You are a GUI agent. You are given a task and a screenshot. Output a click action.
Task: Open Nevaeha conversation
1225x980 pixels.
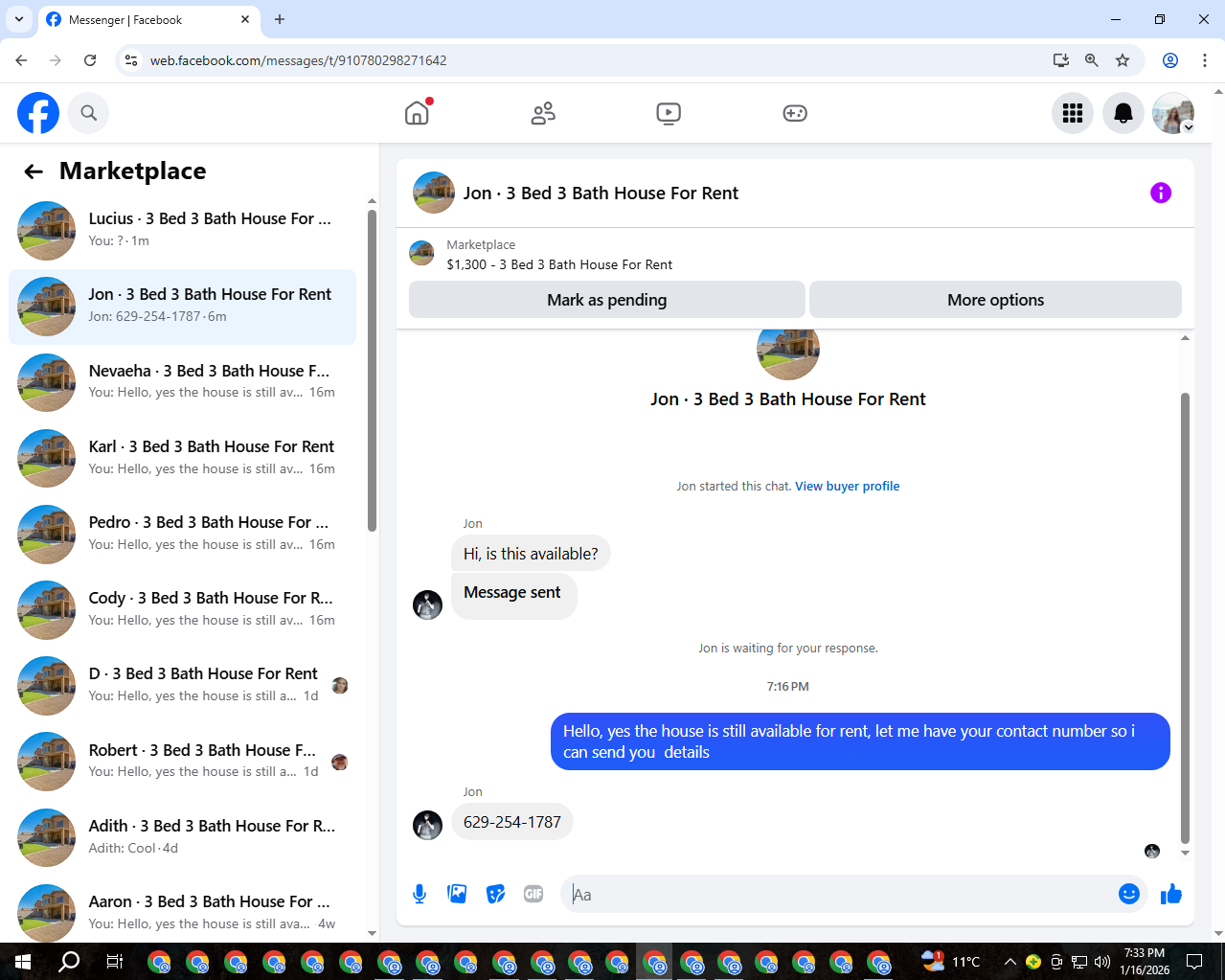point(182,382)
